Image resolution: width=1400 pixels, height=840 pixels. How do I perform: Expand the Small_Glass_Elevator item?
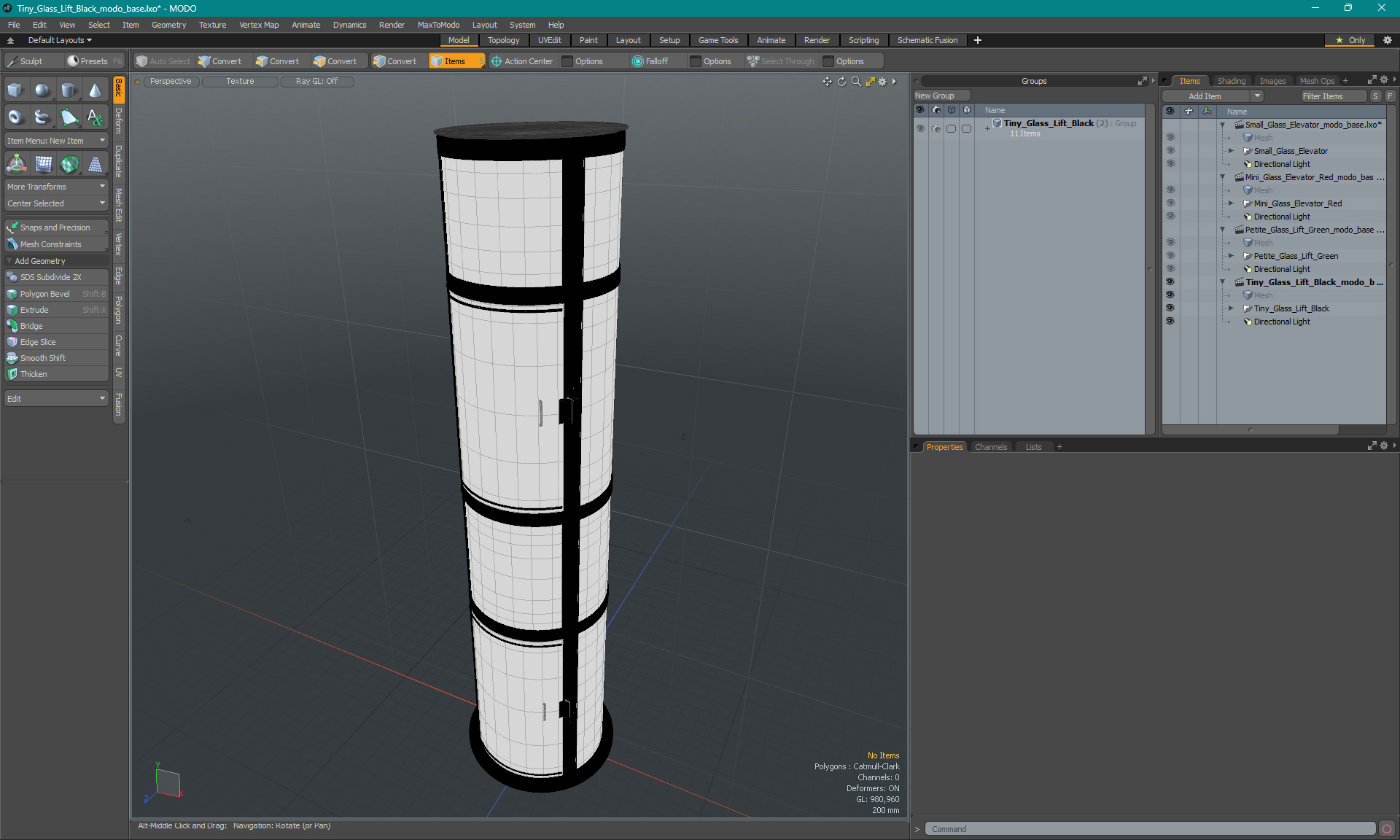click(1232, 151)
